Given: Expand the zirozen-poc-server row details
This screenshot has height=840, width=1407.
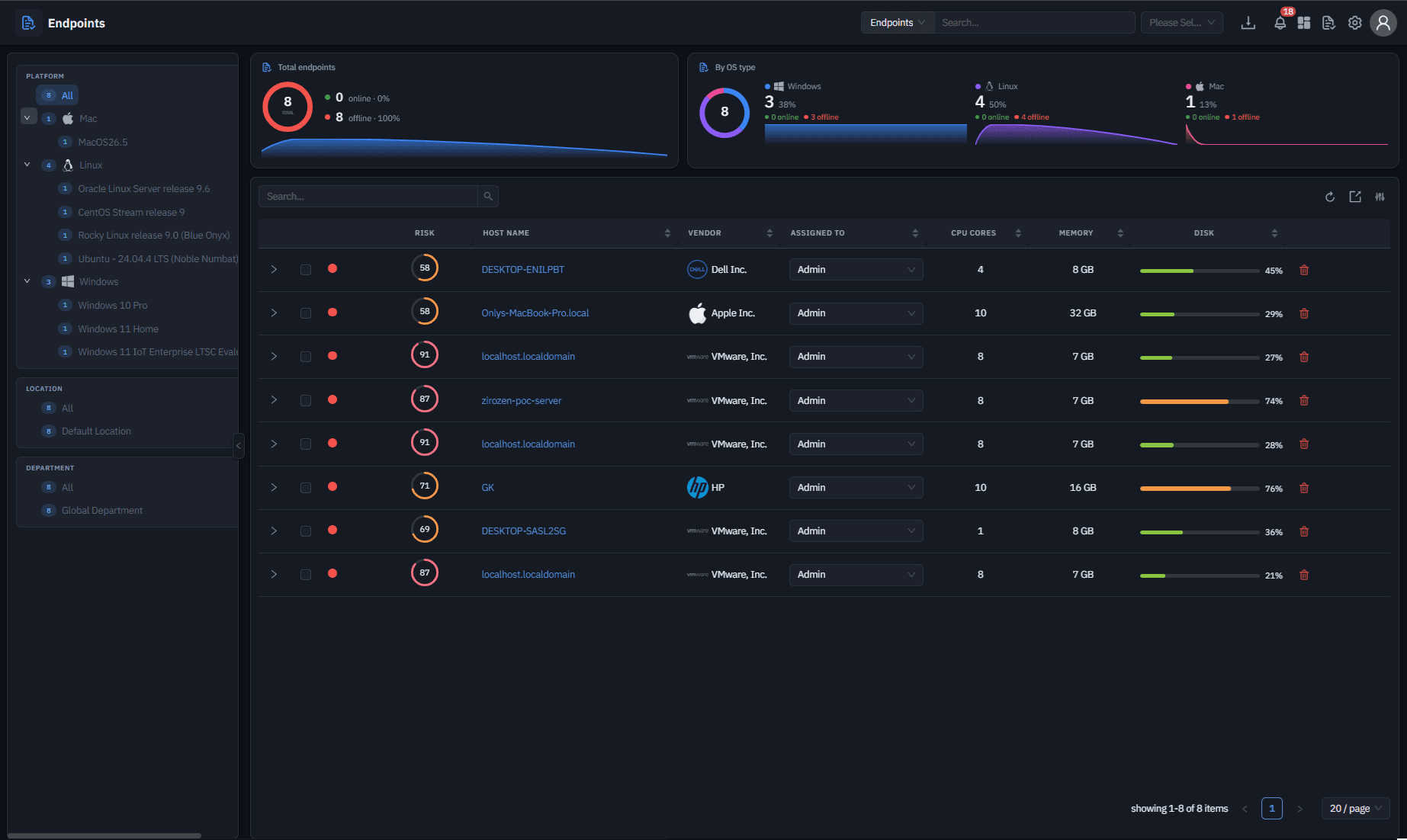Looking at the screenshot, I should click(x=274, y=400).
